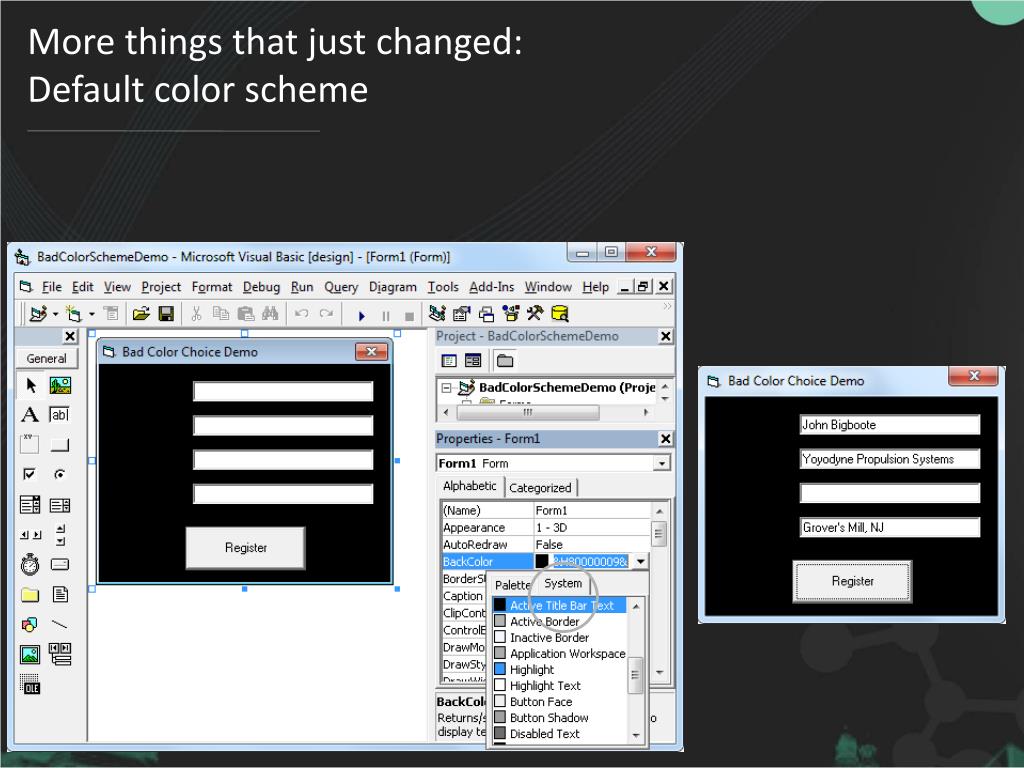Select the DirListBox folder tool

coord(30,594)
